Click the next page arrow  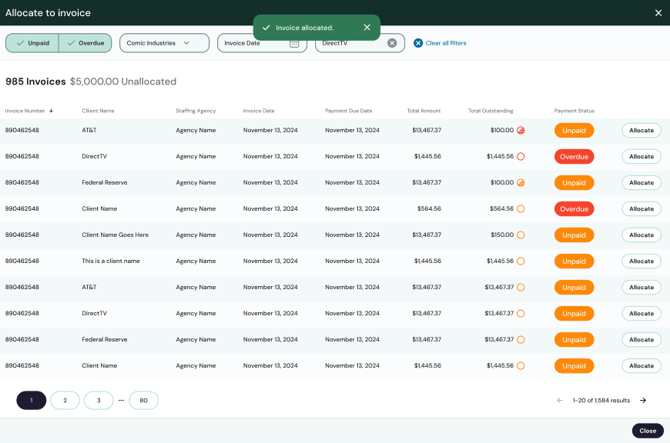tap(643, 400)
